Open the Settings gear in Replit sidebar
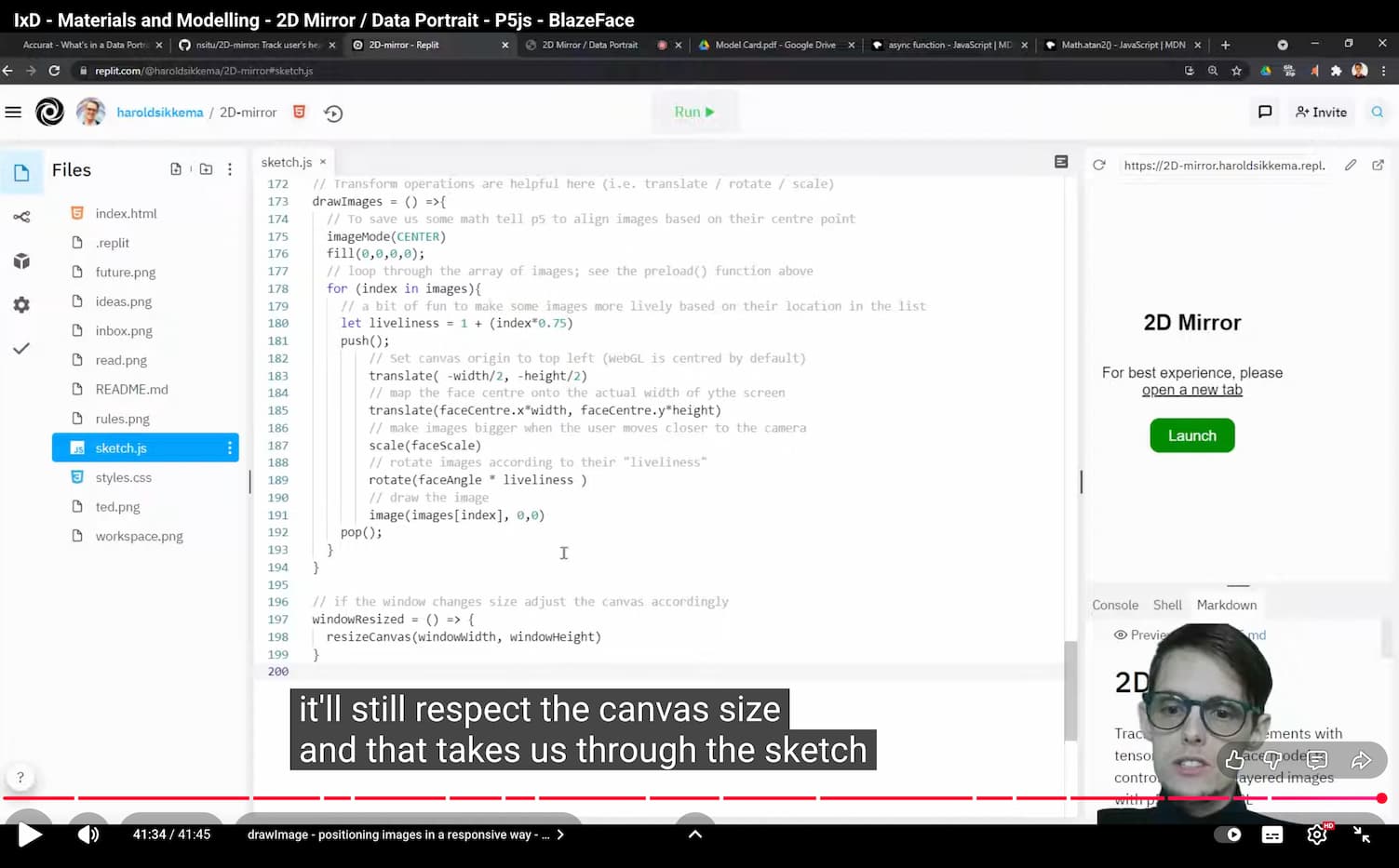This screenshot has width=1399, height=868. (21, 305)
